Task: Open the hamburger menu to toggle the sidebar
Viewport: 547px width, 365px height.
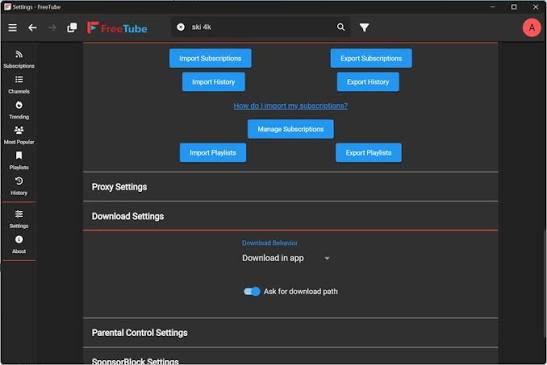Action: [13, 28]
